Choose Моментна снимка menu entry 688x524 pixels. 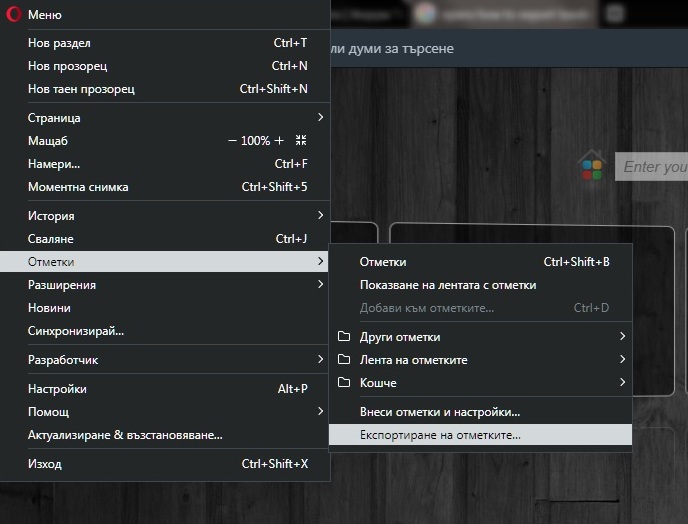(x=78, y=187)
